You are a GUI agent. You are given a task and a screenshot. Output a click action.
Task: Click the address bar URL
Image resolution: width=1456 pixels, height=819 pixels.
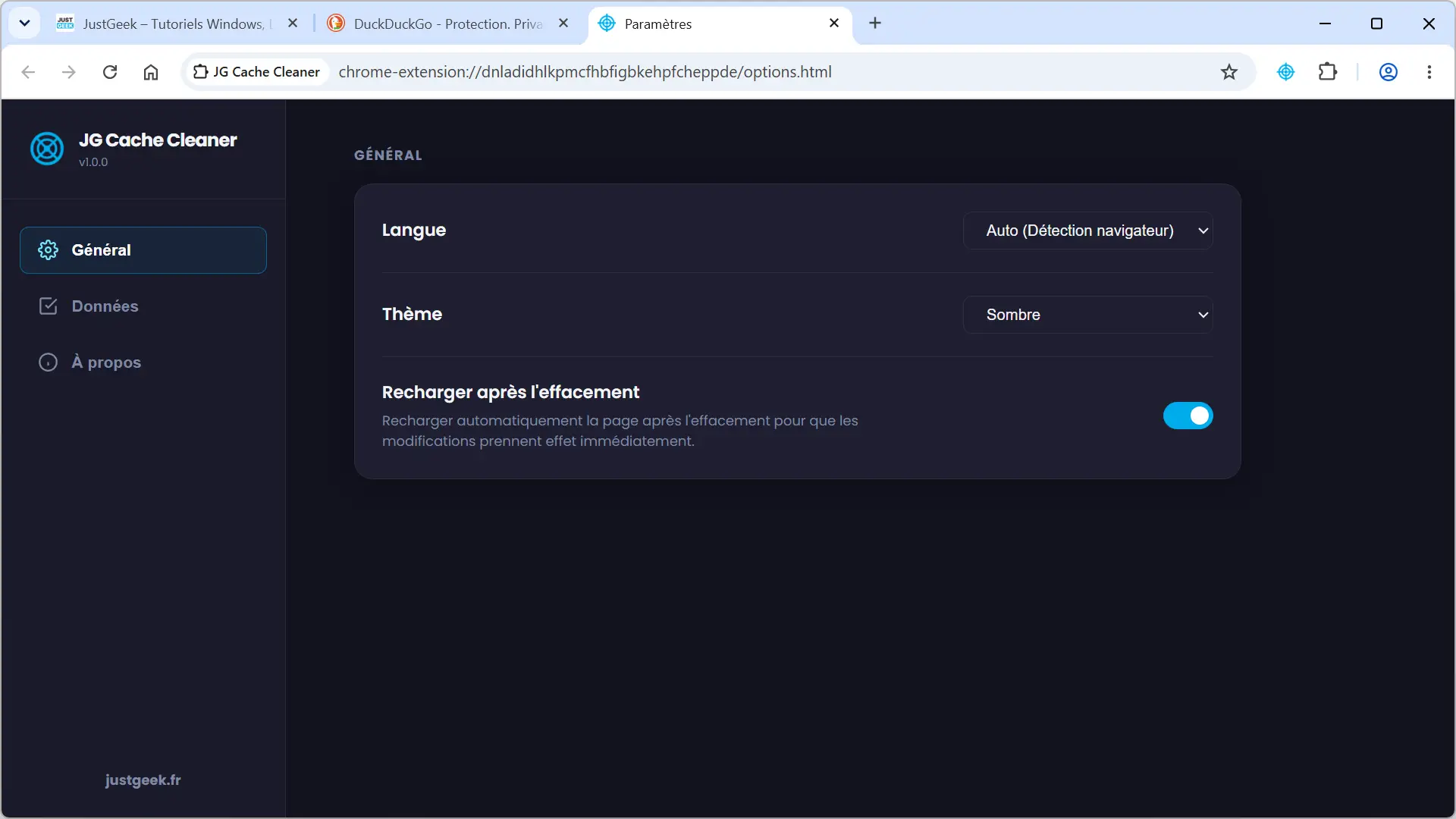pyautogui.click(x=585, y=72)
